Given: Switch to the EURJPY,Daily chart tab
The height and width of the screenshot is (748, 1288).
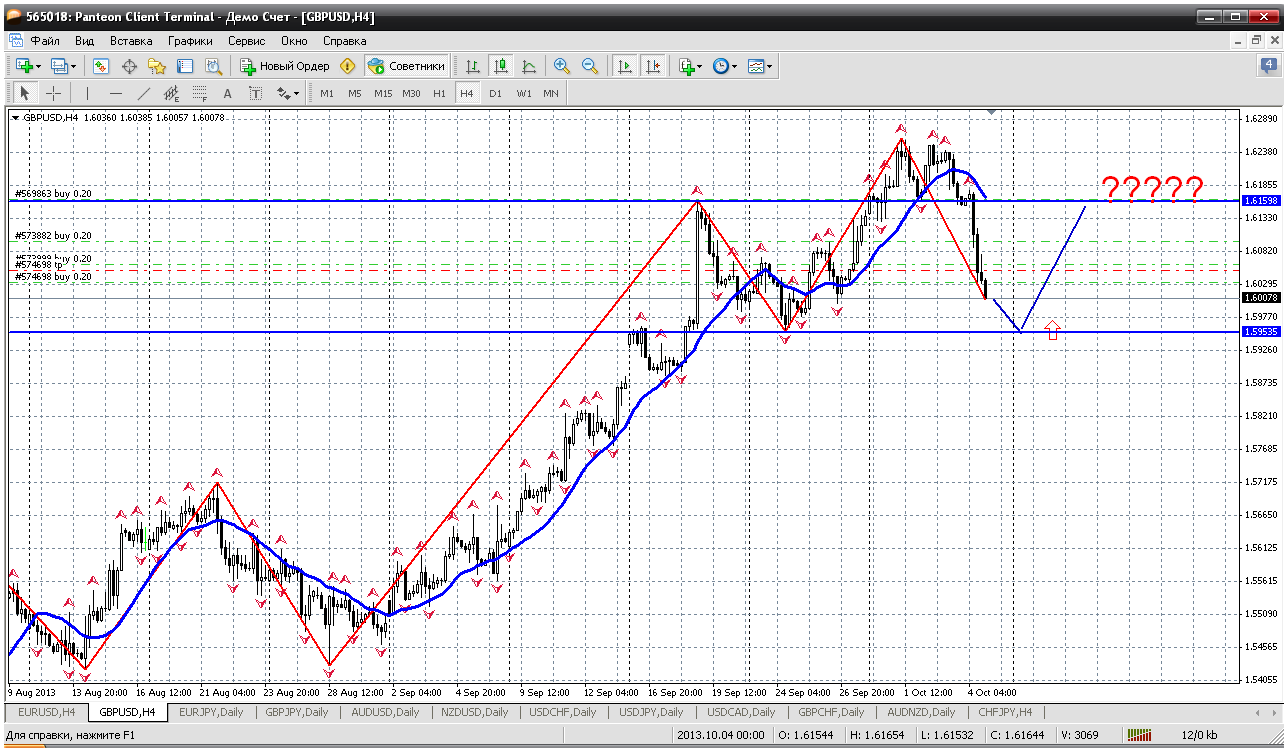Looking at the screenshot, I should tap(210, 712).
